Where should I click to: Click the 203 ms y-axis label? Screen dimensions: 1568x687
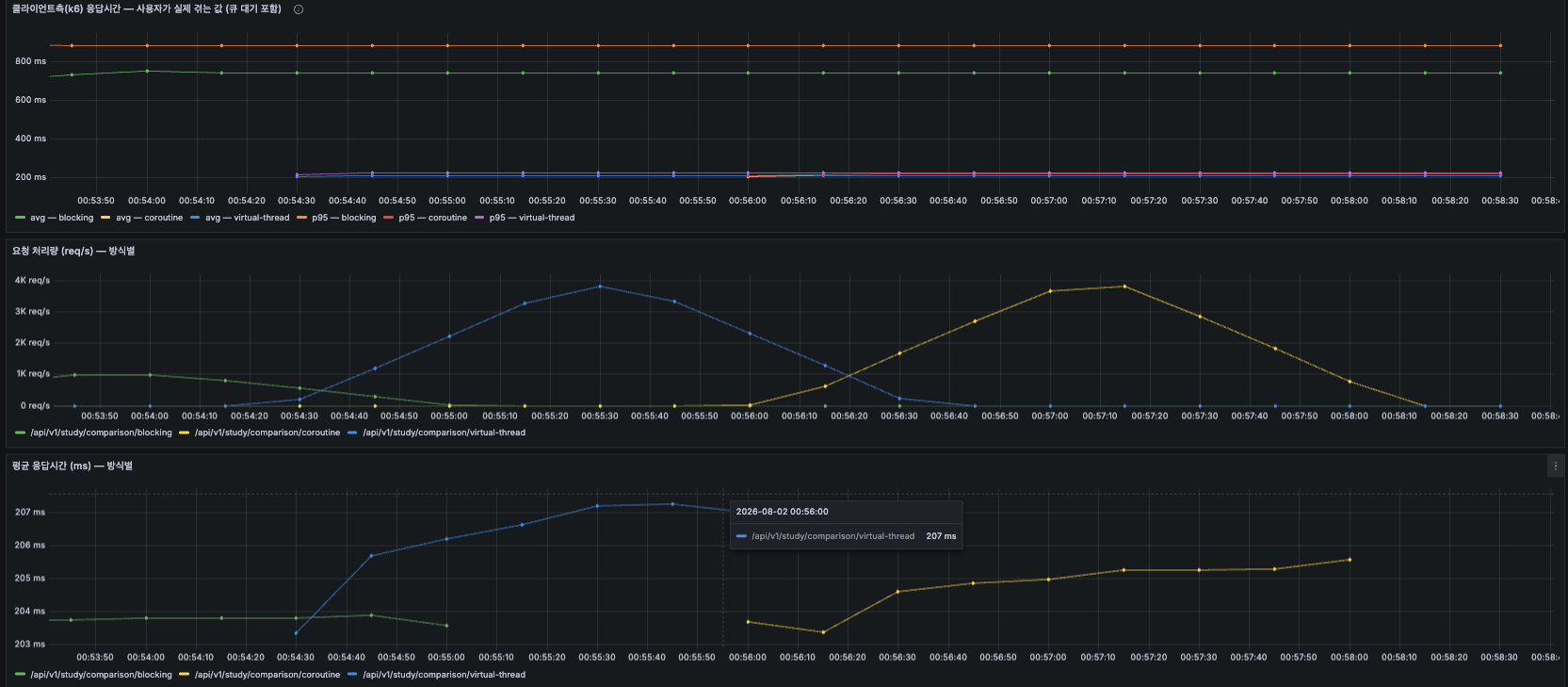30,645
